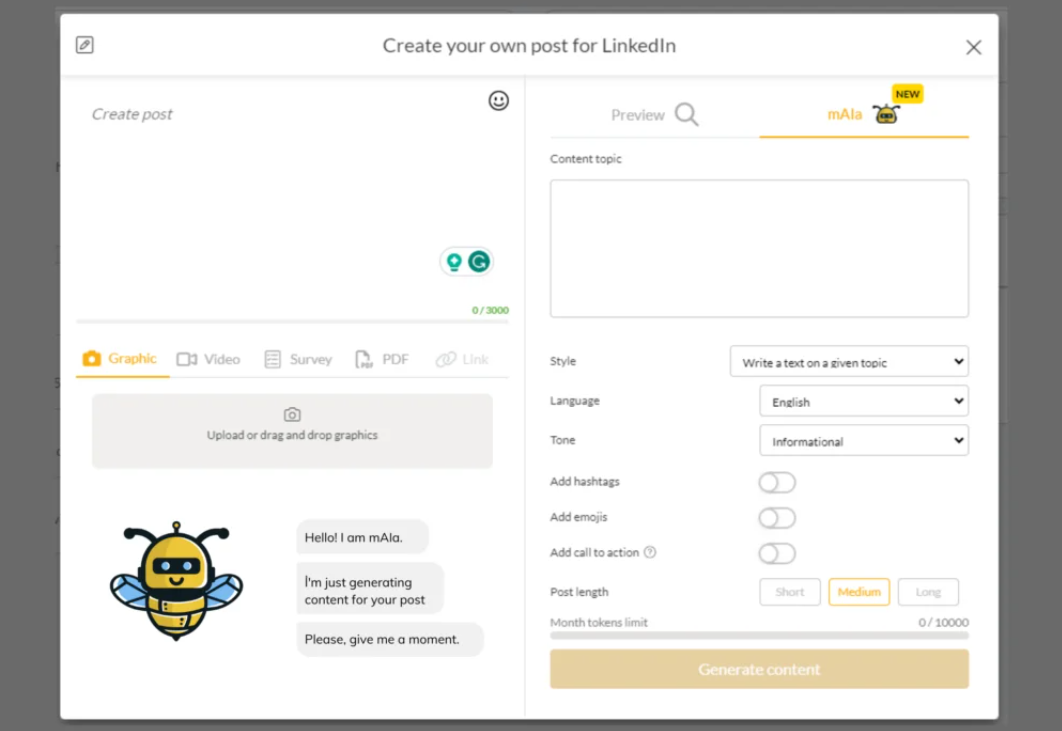Turn on the Add emojis switch
1062x731 pixels.
777,517
